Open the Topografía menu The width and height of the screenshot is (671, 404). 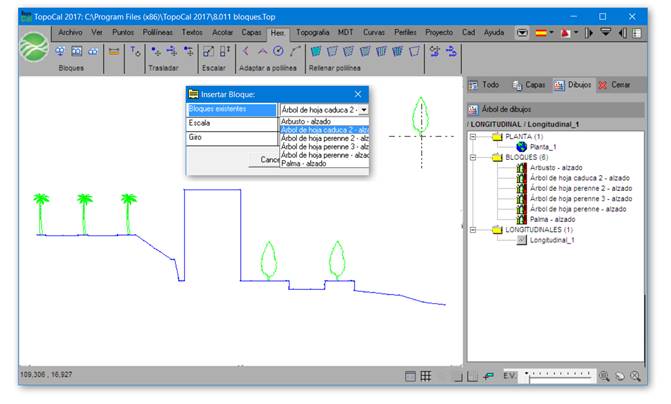(312, 33)
